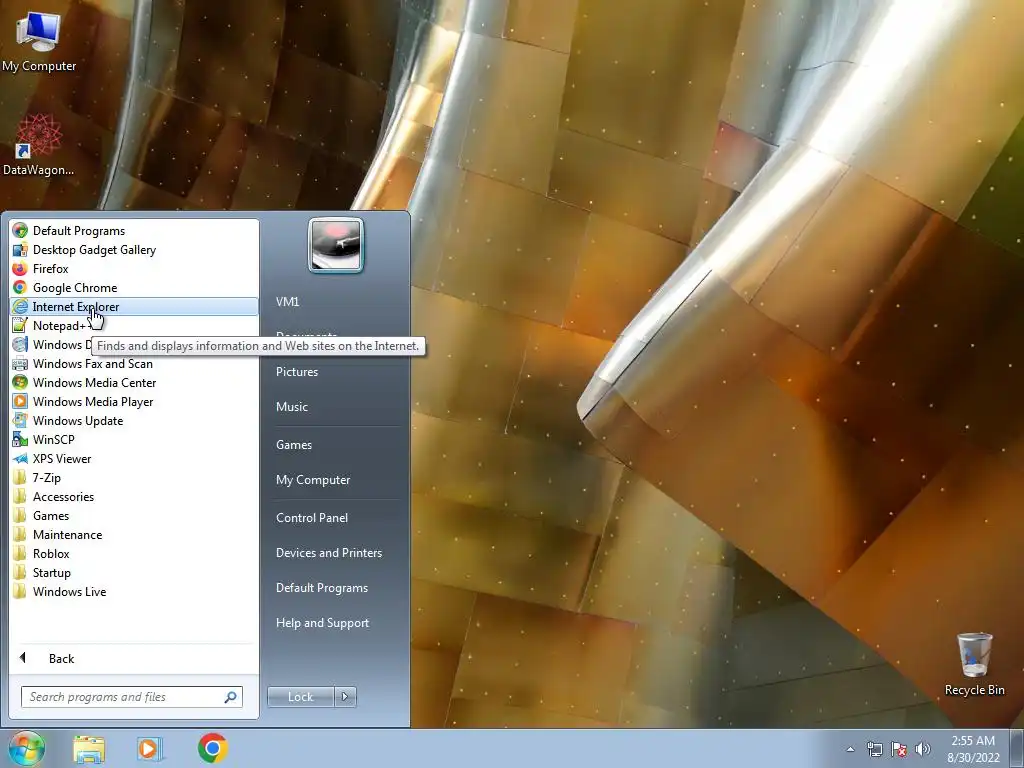1024x768 pixels.
Task: Open Games in right Start menu pane
Action: coord(294,445)
